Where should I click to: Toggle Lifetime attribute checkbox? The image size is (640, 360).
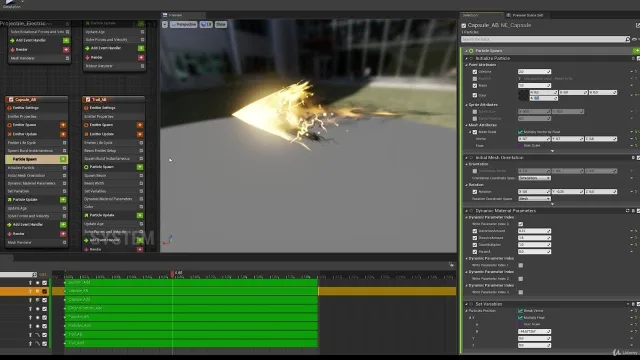coord(475,72)
